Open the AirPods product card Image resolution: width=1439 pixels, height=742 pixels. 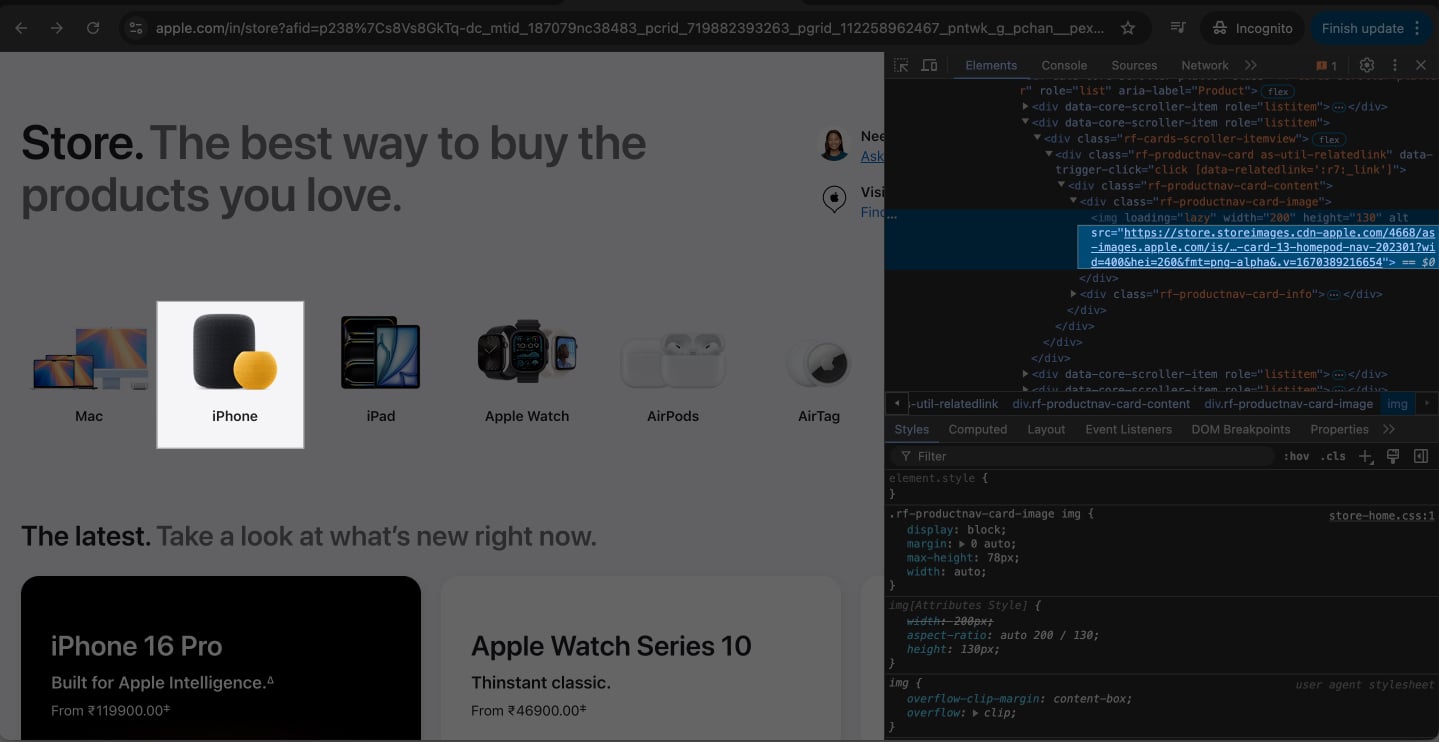(673, 374)
